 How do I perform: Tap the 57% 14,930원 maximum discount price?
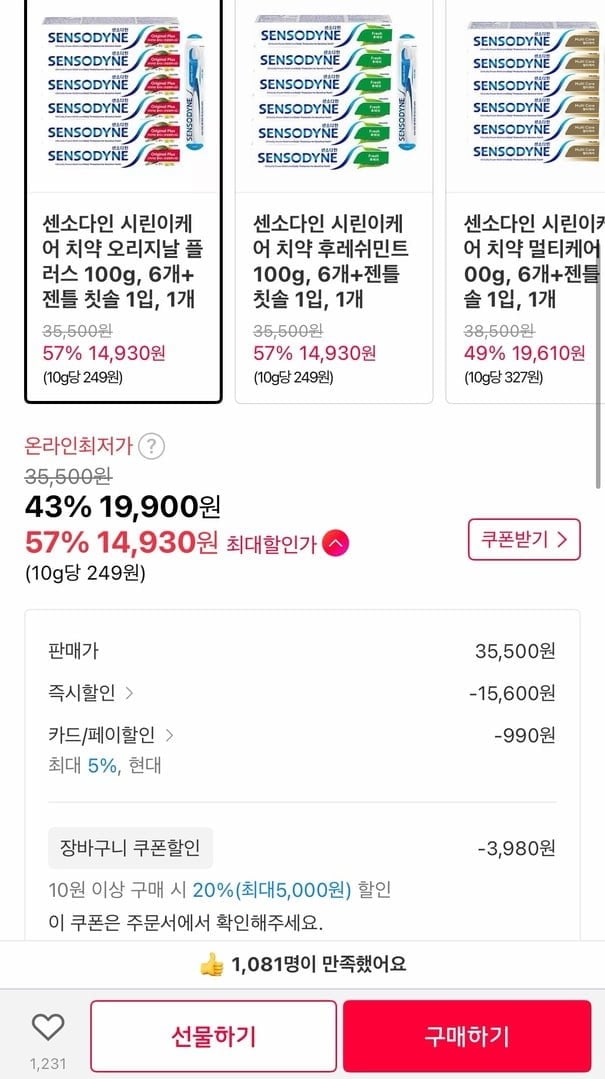click(121, 543)
